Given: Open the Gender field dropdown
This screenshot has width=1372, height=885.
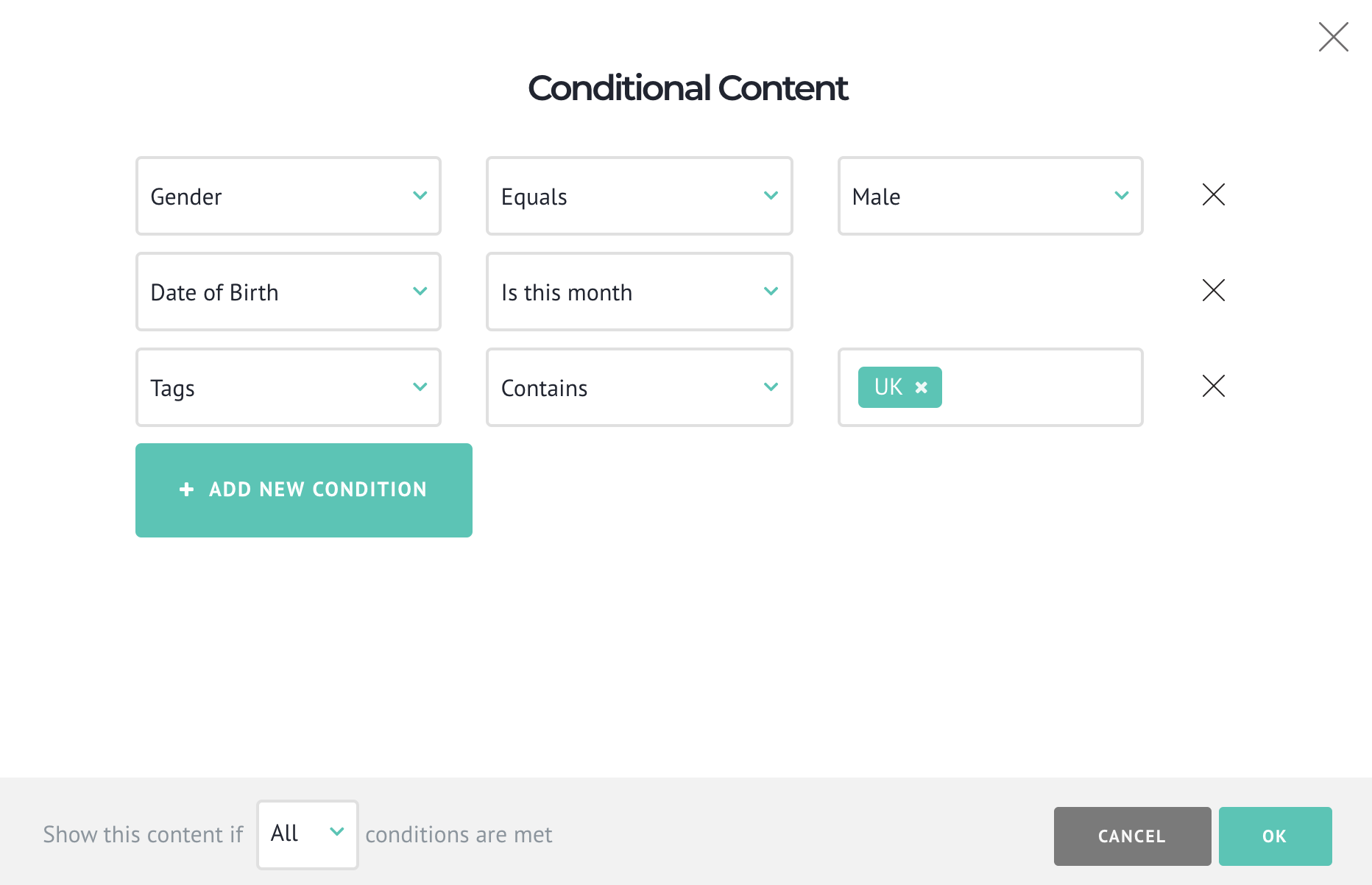Looking at the screenshot, I should (288, 196).
